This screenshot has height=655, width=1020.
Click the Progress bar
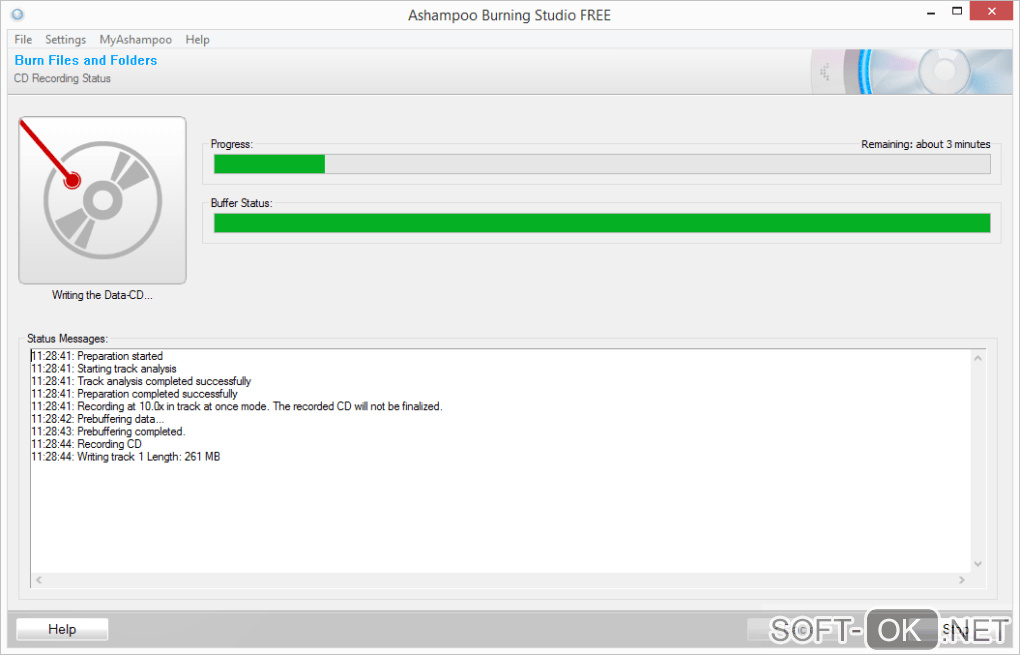pyautogui.click(x=602, y=164)
